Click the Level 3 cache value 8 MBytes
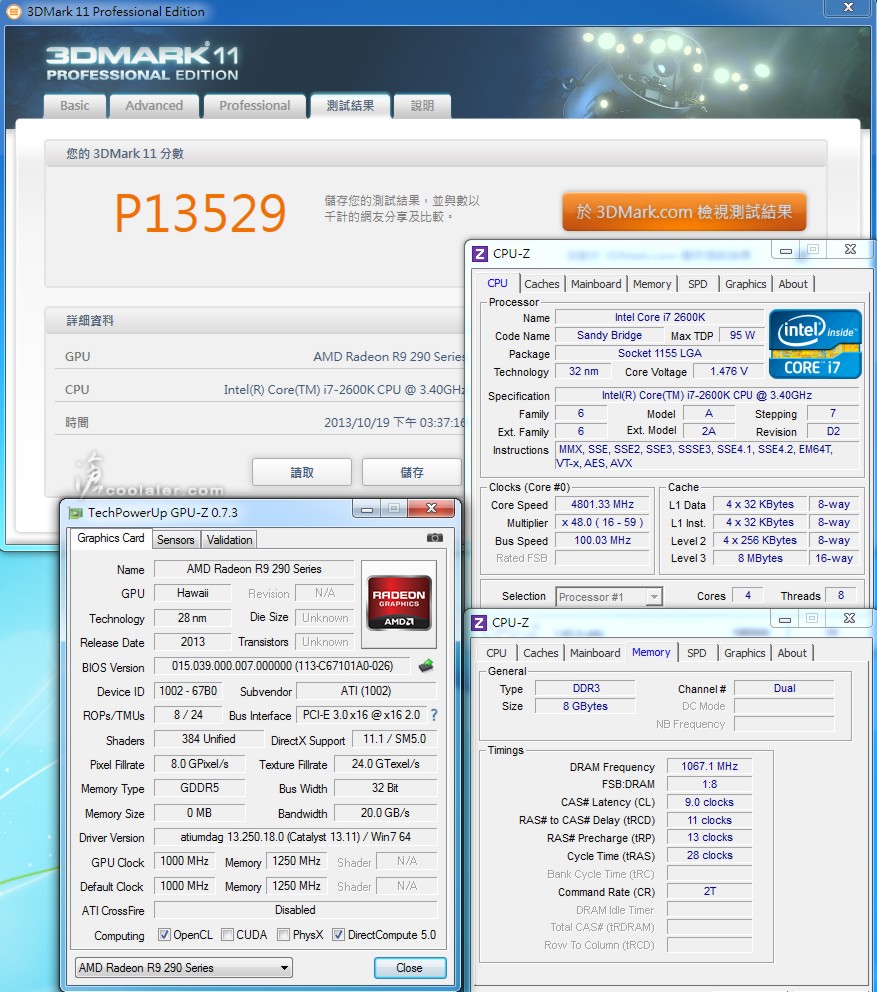 point(760,558)
